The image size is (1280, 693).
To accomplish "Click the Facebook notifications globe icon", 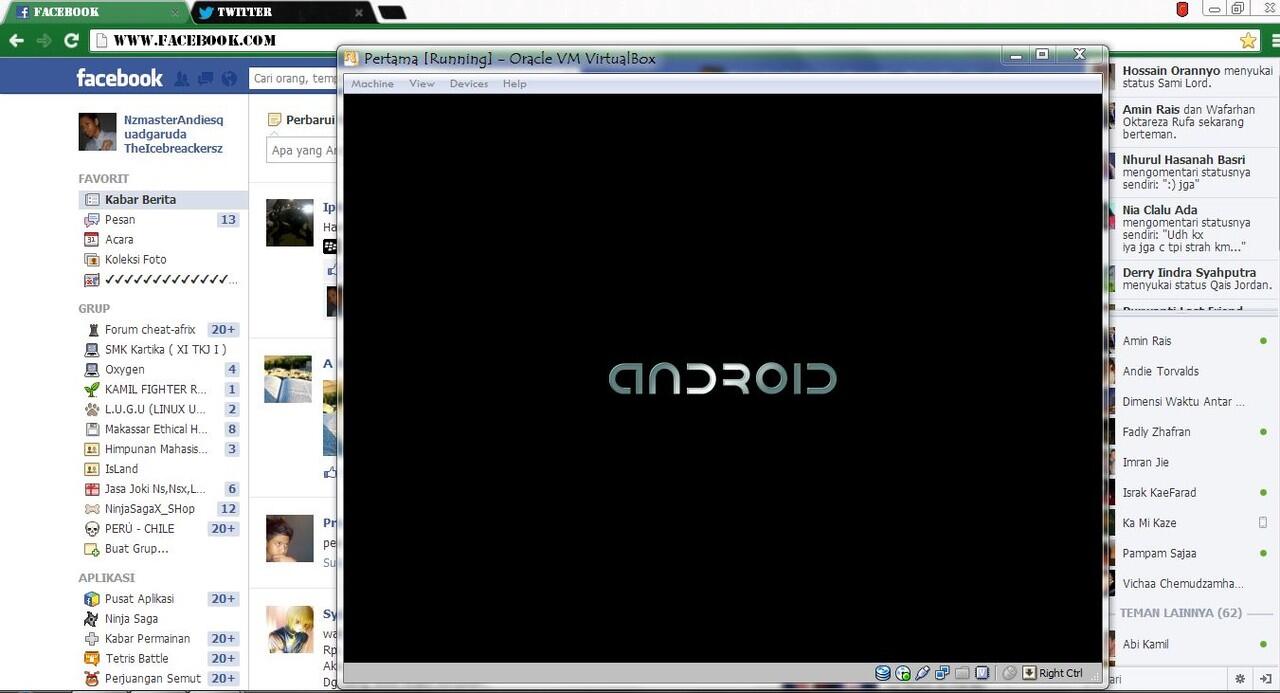I will click(x=229, y=78).
